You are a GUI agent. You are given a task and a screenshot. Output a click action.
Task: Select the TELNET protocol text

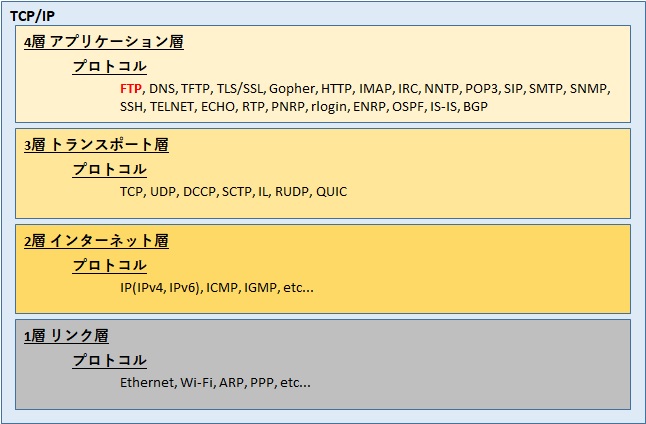(x=172, y=106)
